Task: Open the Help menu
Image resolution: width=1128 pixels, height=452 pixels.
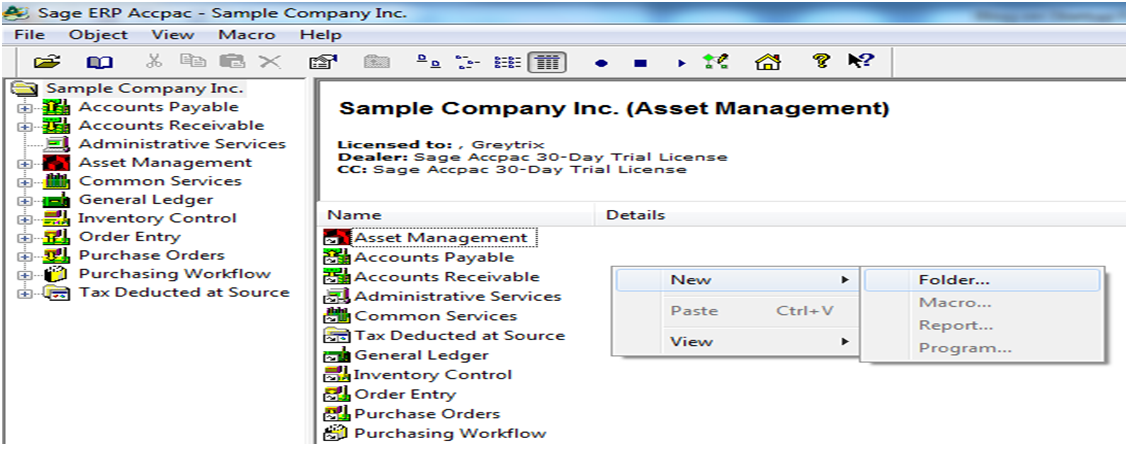Action: pyautogui.click(x=321, y=35)
